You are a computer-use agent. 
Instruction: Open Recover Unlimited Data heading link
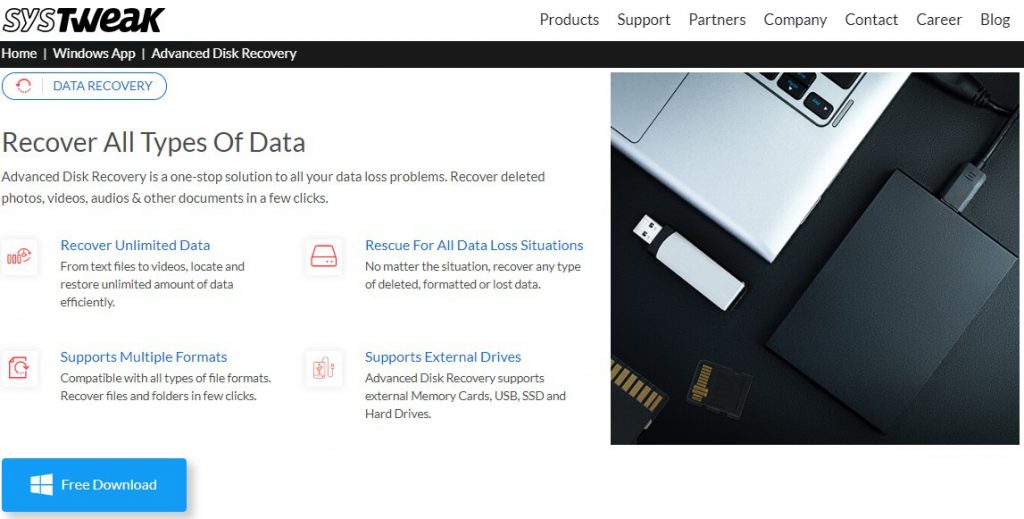pos(135,245)
